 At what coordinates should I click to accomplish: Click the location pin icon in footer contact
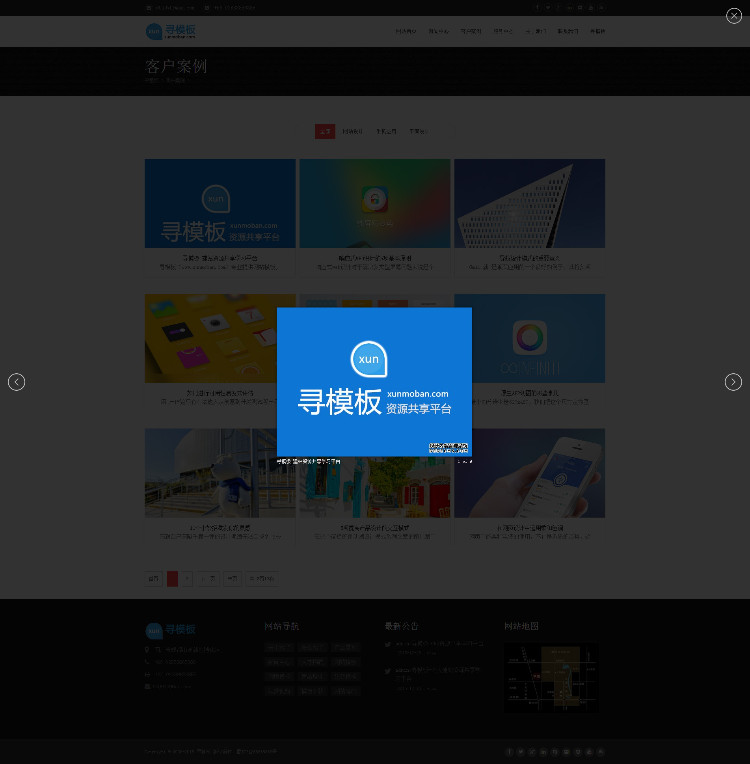coord(147,650)
